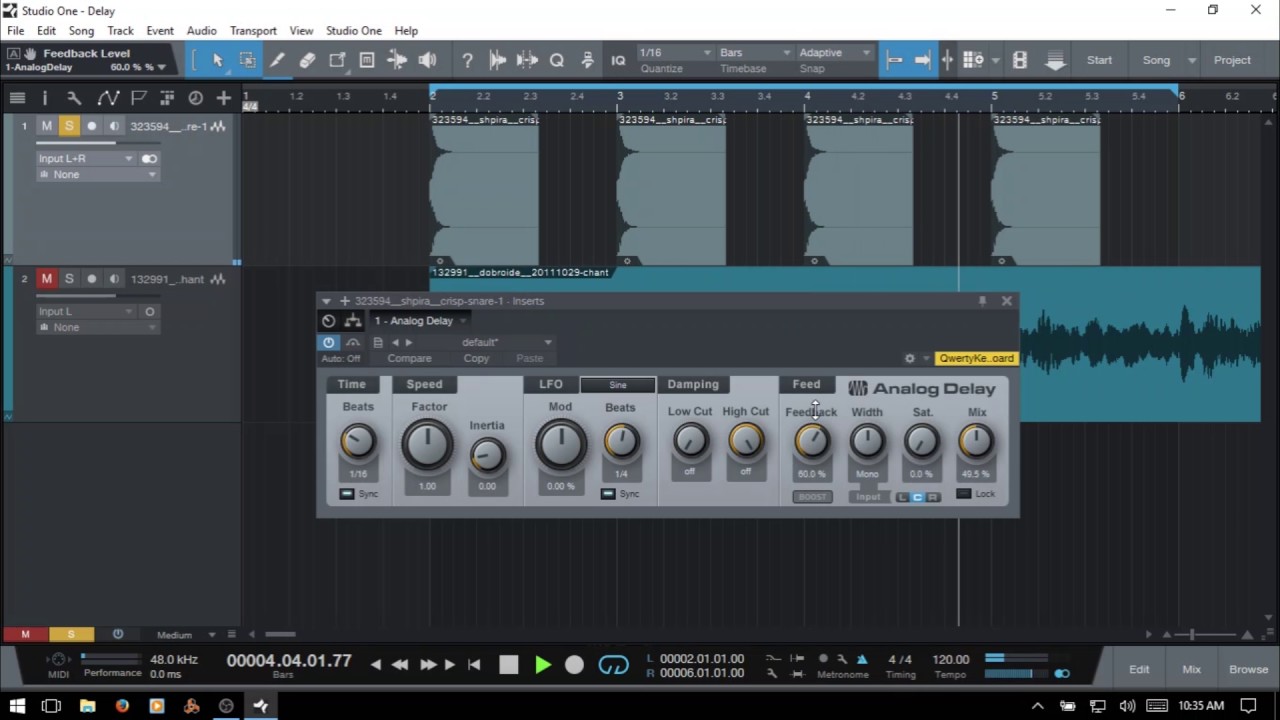
Task: Open track 1 Input L+R dropdown
Action: click(86, 158)
